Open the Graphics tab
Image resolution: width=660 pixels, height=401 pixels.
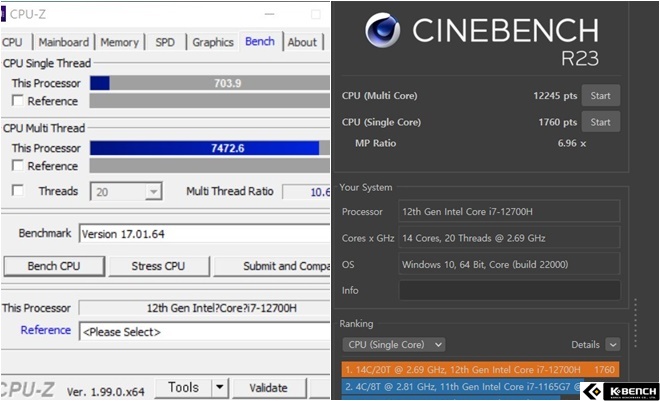click(x=213, y=42)
